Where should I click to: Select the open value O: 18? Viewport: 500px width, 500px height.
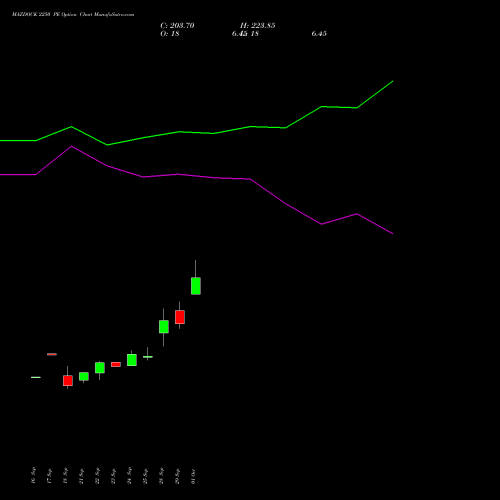coord(170,34)
